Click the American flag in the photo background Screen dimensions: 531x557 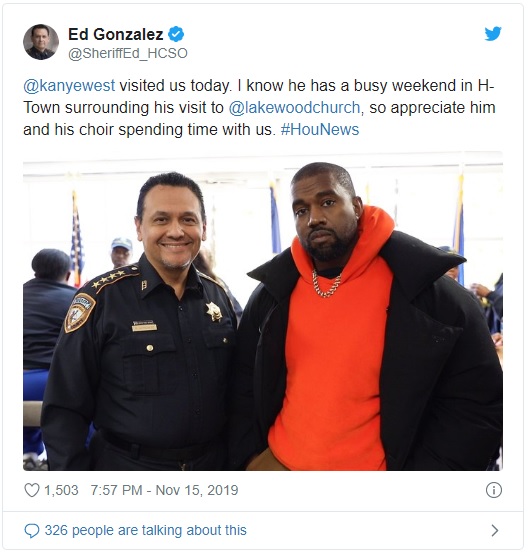tap(76, 240)
